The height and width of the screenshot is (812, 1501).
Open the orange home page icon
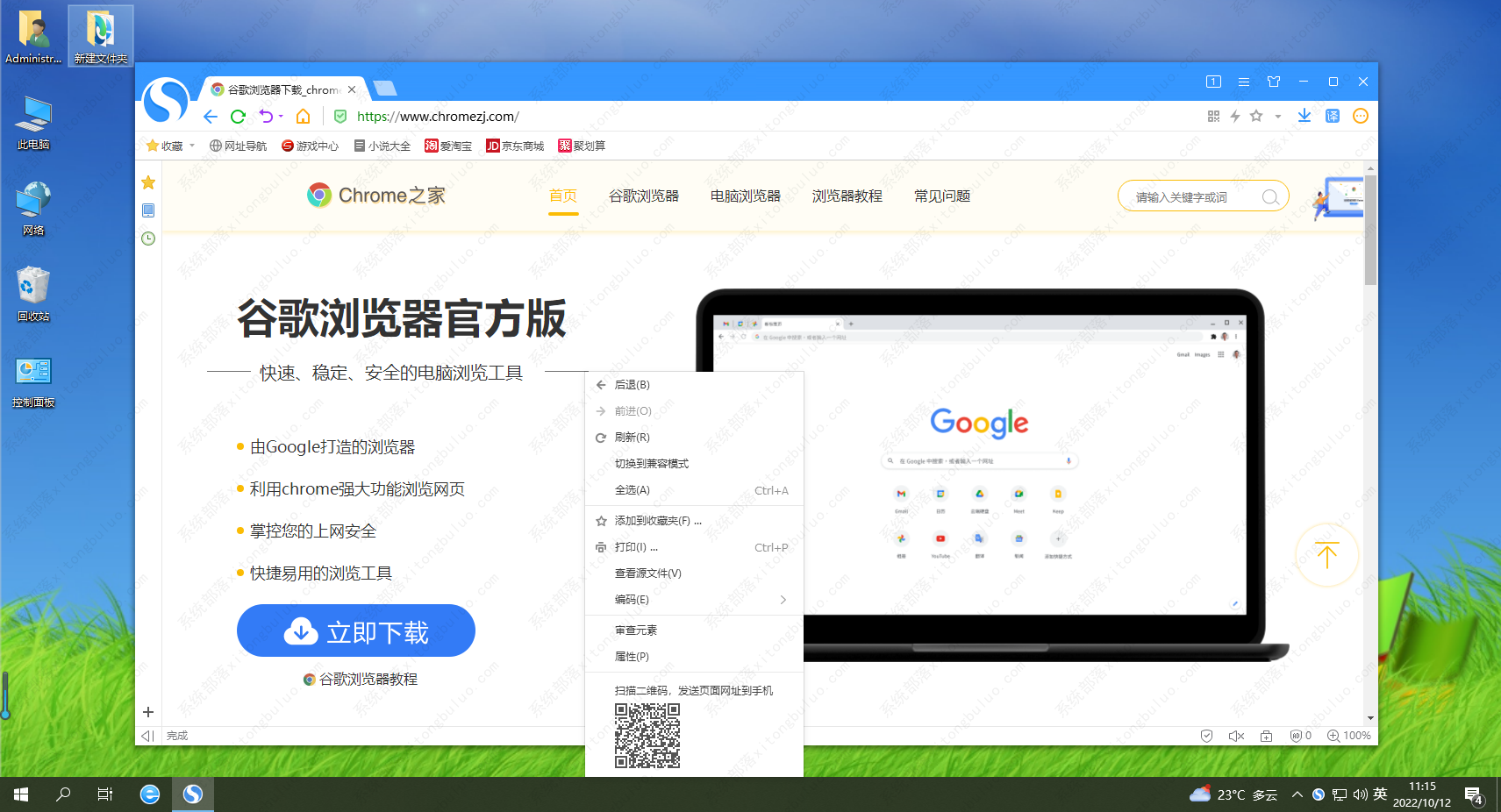coord(303,117)
